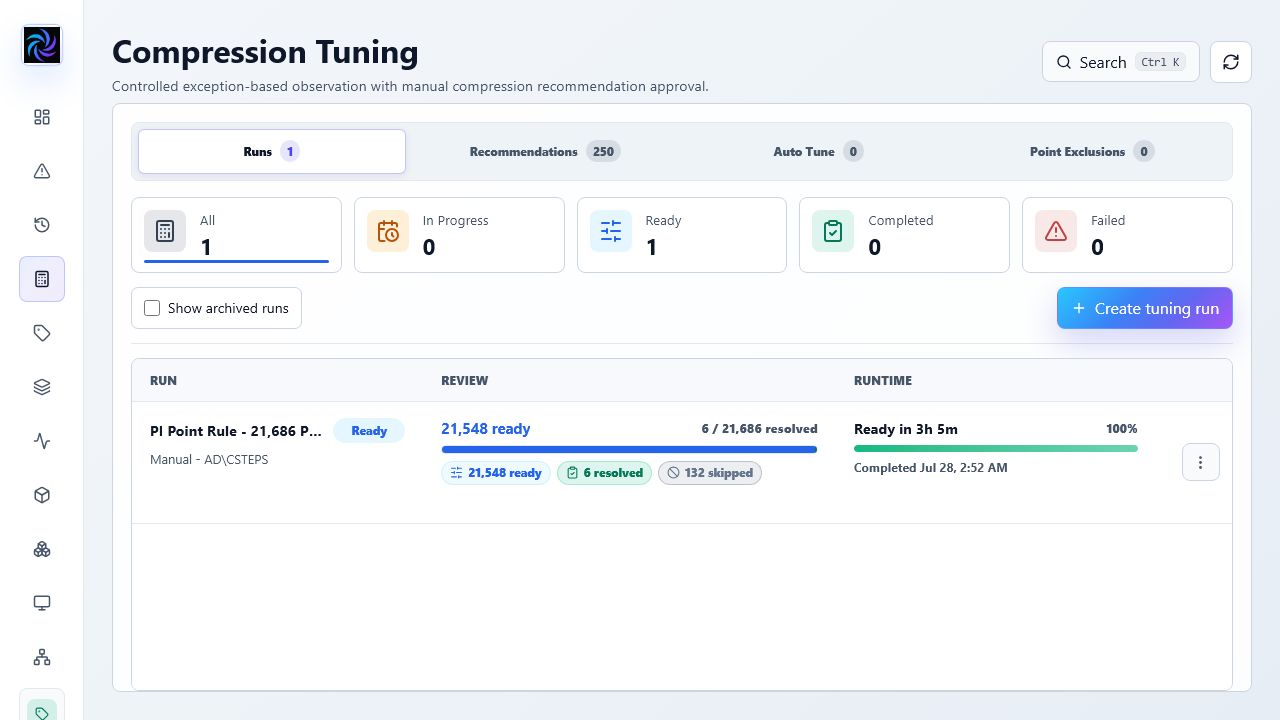Open Search box with Ctrl K

click(x=1120, y=62)
